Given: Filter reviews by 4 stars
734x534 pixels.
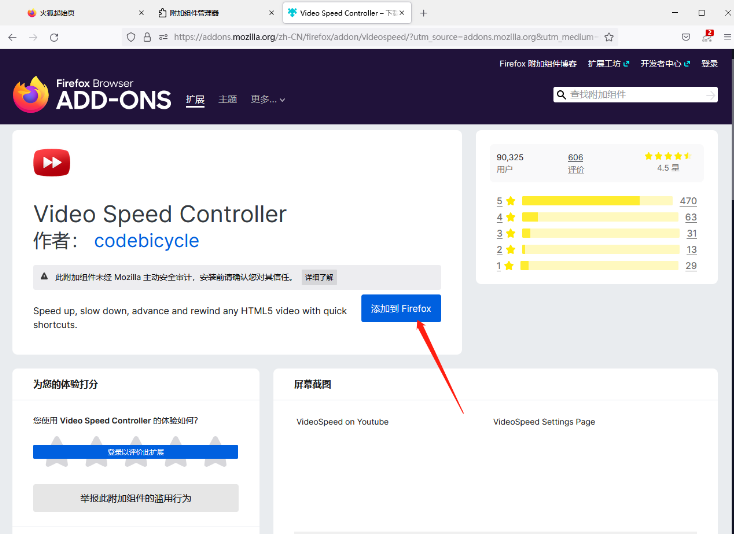Looking at the screenshot, I should [506, 217].
